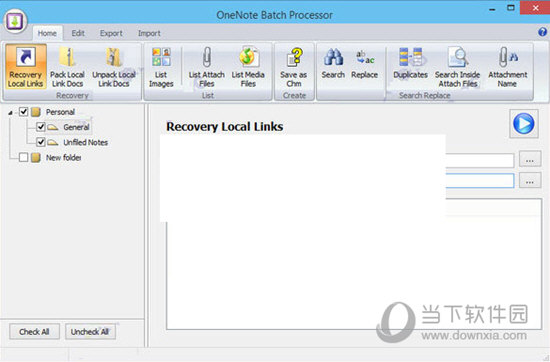Click the second browse (...) button
Image resolution: width=550 pixels, height=362 pixels.
click(530, 180)
